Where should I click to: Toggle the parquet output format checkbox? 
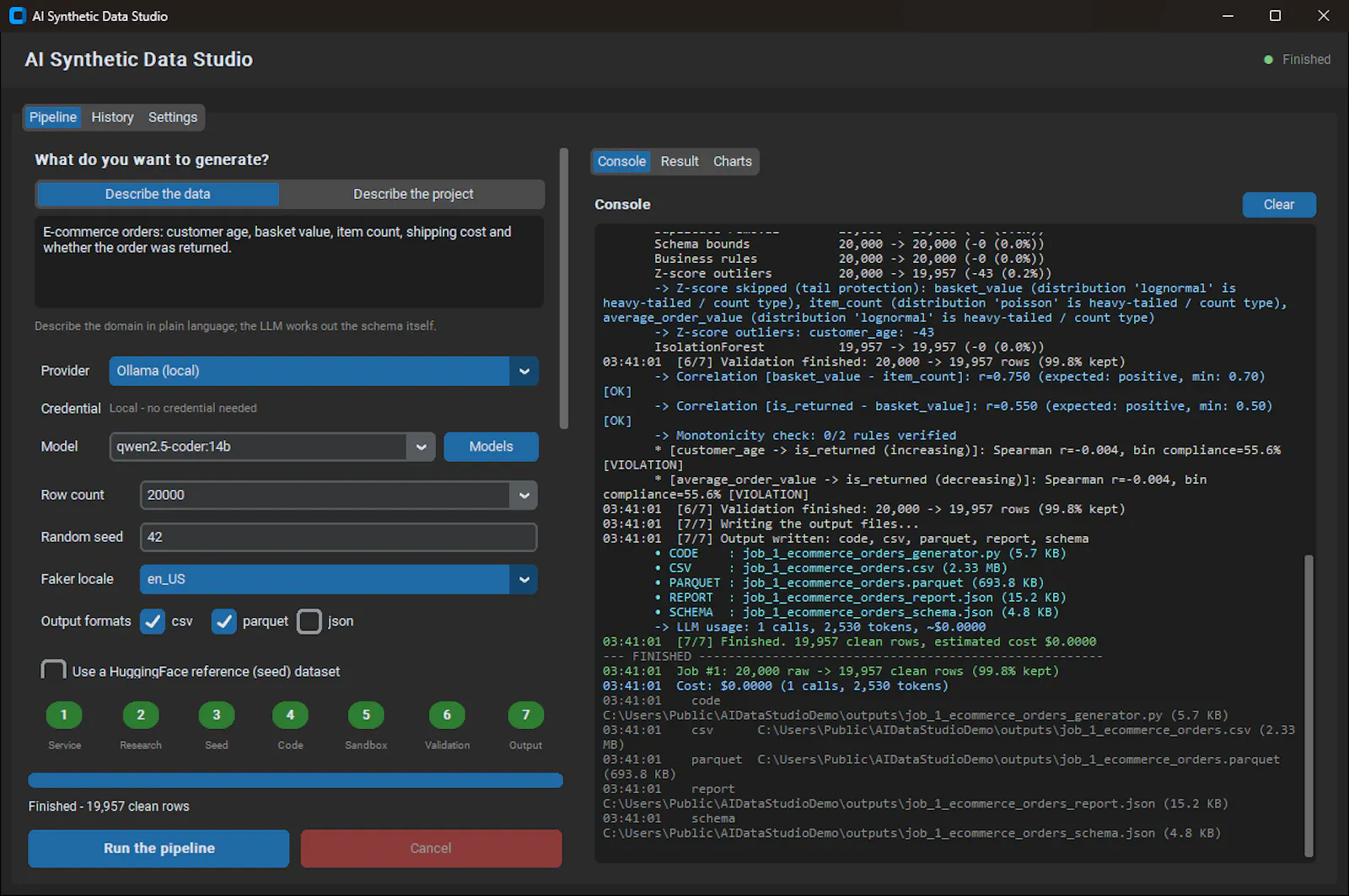tap(223, 621)
